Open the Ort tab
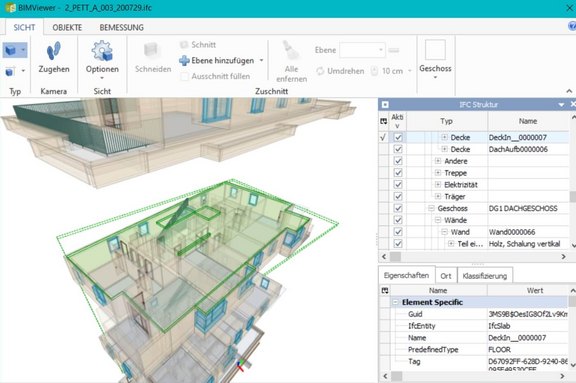 tap(446, 276)
